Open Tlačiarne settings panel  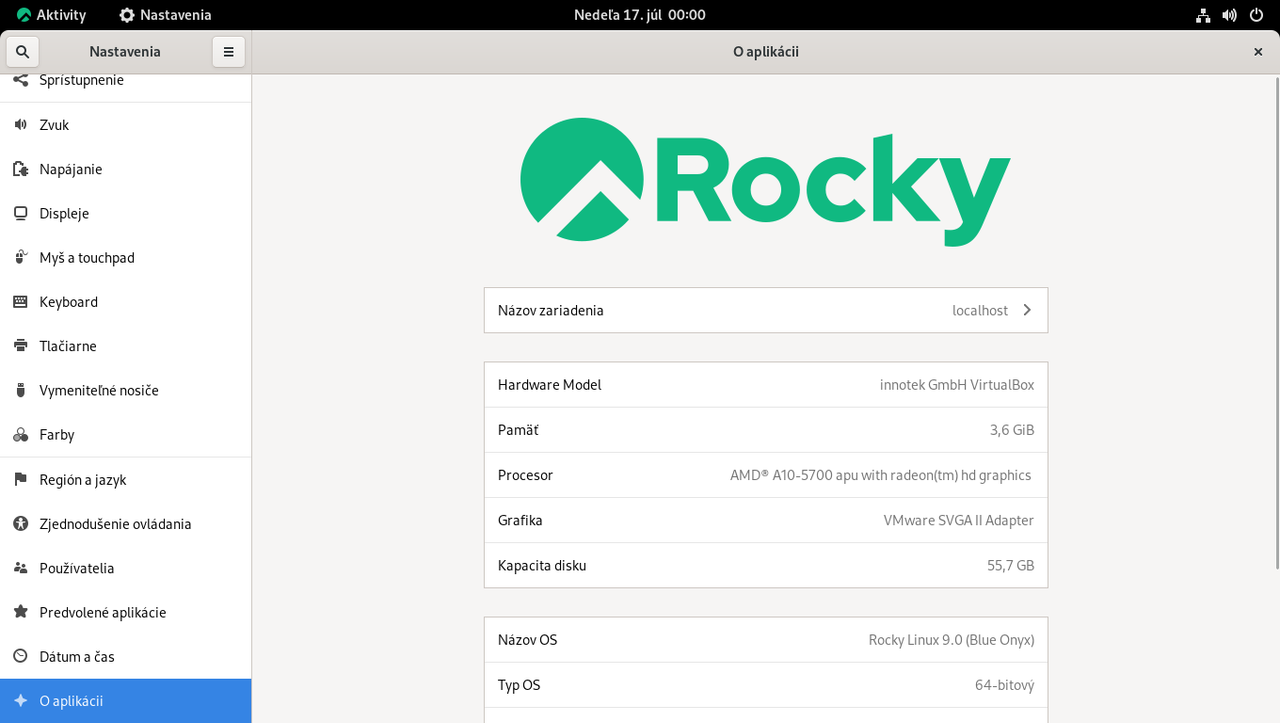[x=125, y=346]
